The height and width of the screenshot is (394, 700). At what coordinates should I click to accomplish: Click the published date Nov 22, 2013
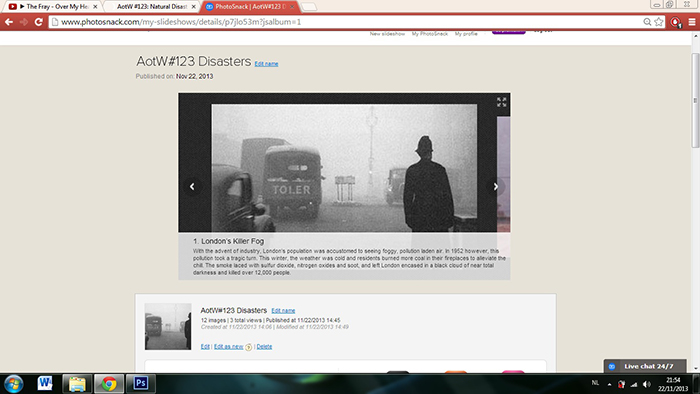(195, 76)
